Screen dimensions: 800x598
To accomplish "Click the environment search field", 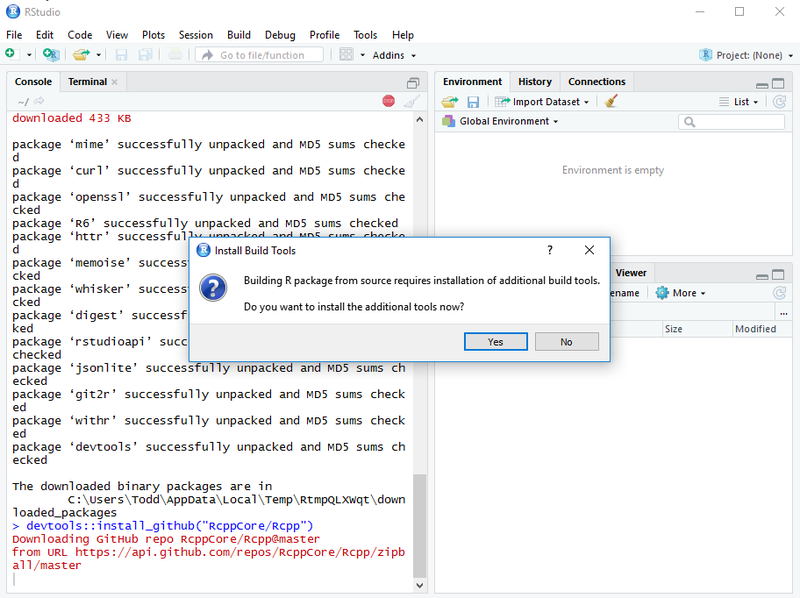I will point(731,121).
